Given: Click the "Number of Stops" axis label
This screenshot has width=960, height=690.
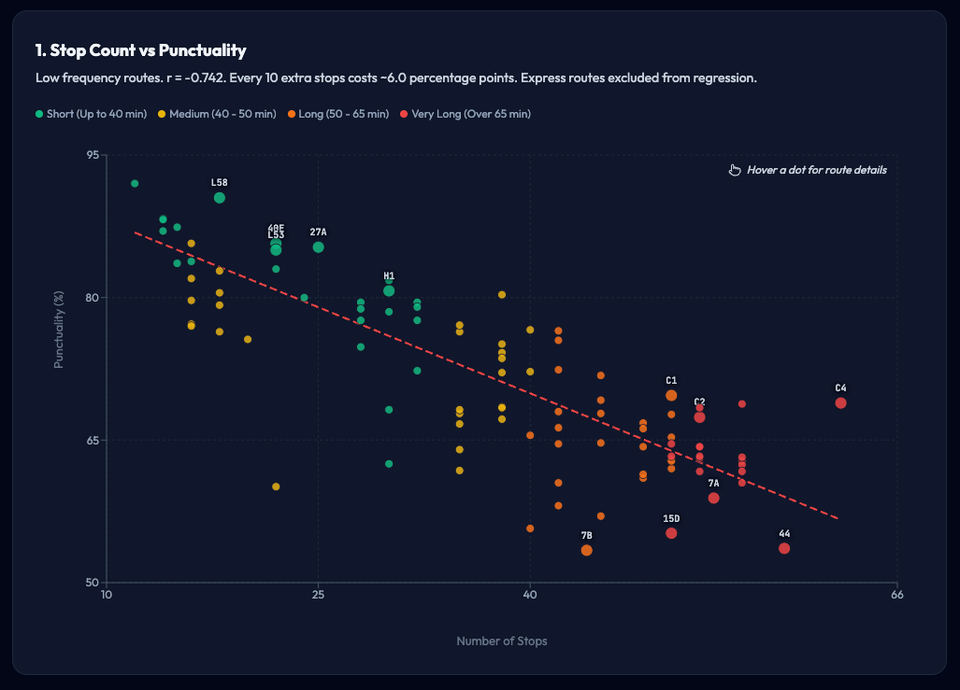Looking at the screenshot, I should [x=501, y=641].
